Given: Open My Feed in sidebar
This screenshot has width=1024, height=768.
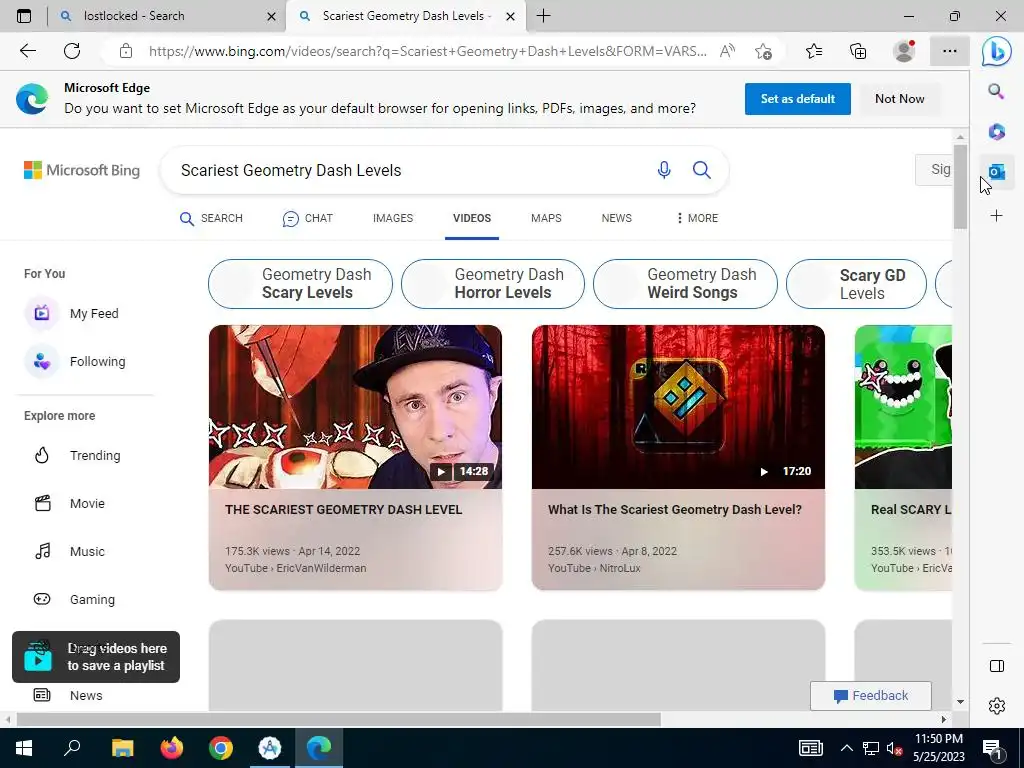Looking at the screenshot, I should click(72, 313).
